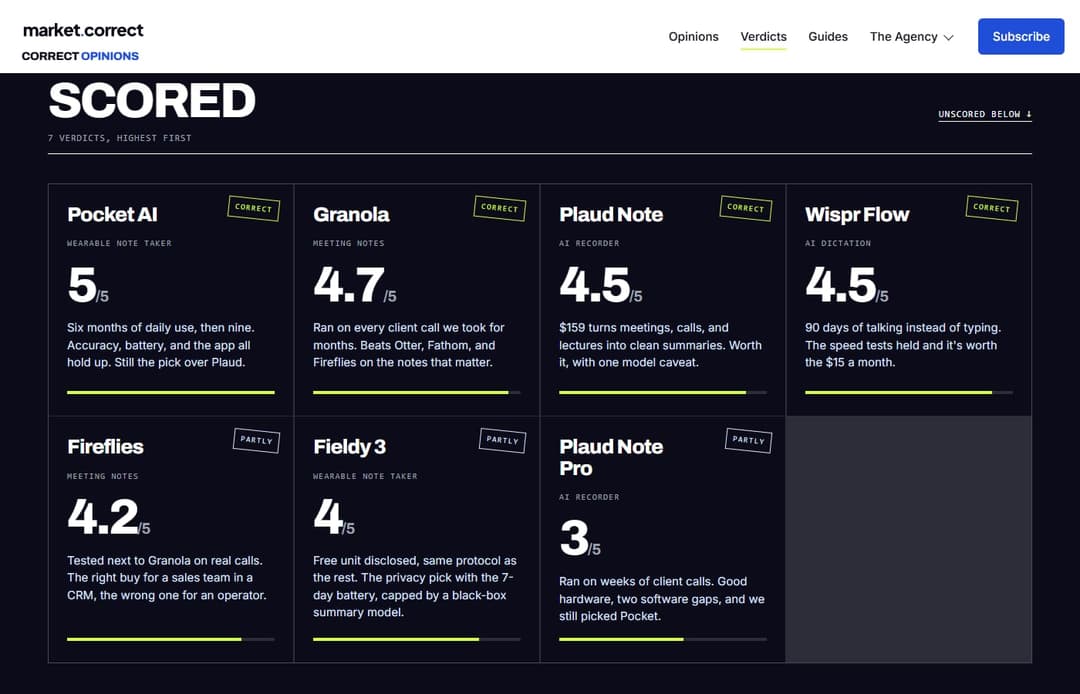1080x694 pixels.
Task: Open the Granola verdict title
Action: [351, 214]
